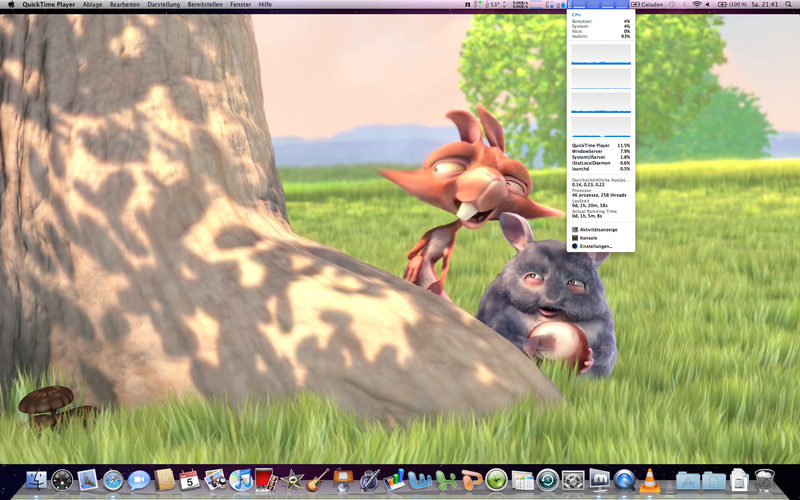Launch Numbers chart icon in Dock
This screenshot has width=800, height=500.
pos(394,480)
